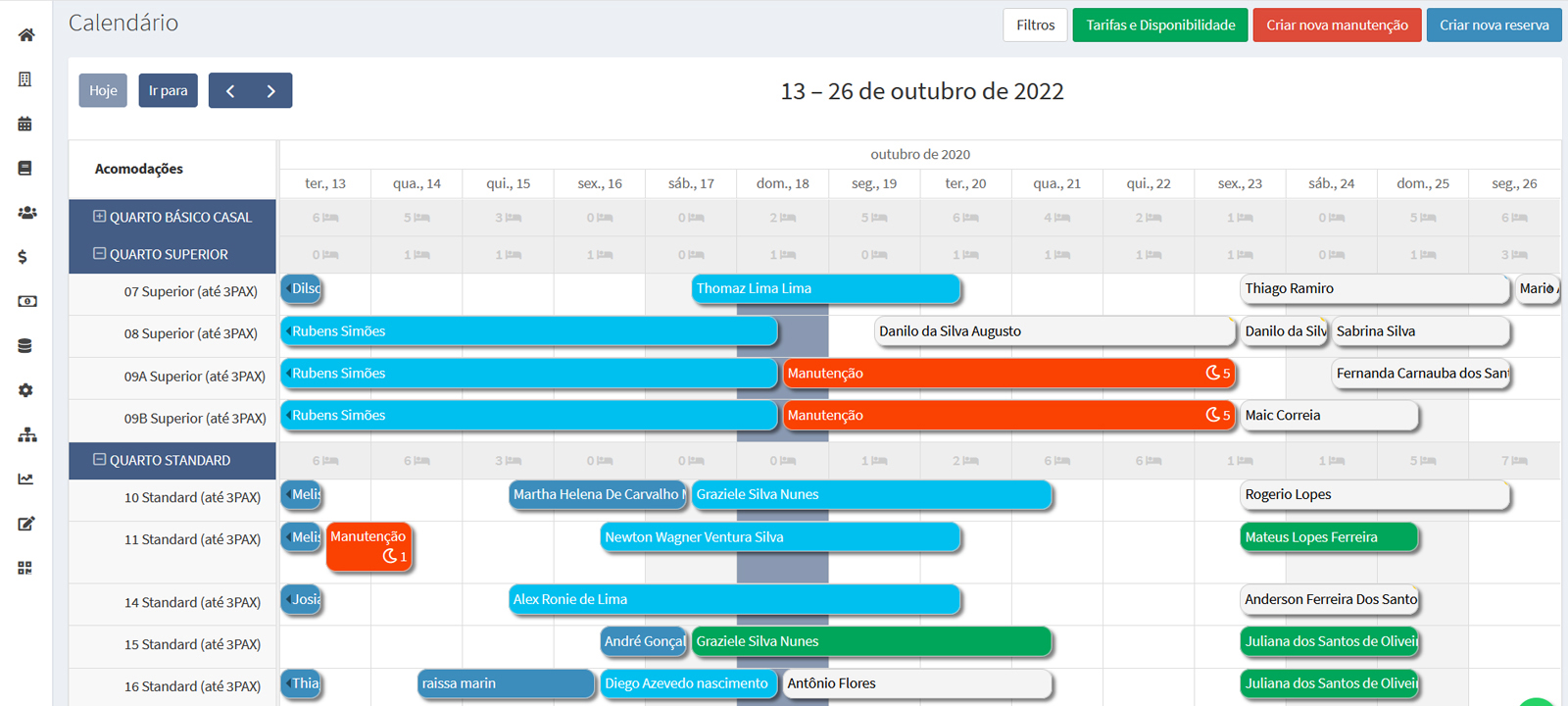Open Martha Helena De Carvalho reservation

click(x=598, y=495)
